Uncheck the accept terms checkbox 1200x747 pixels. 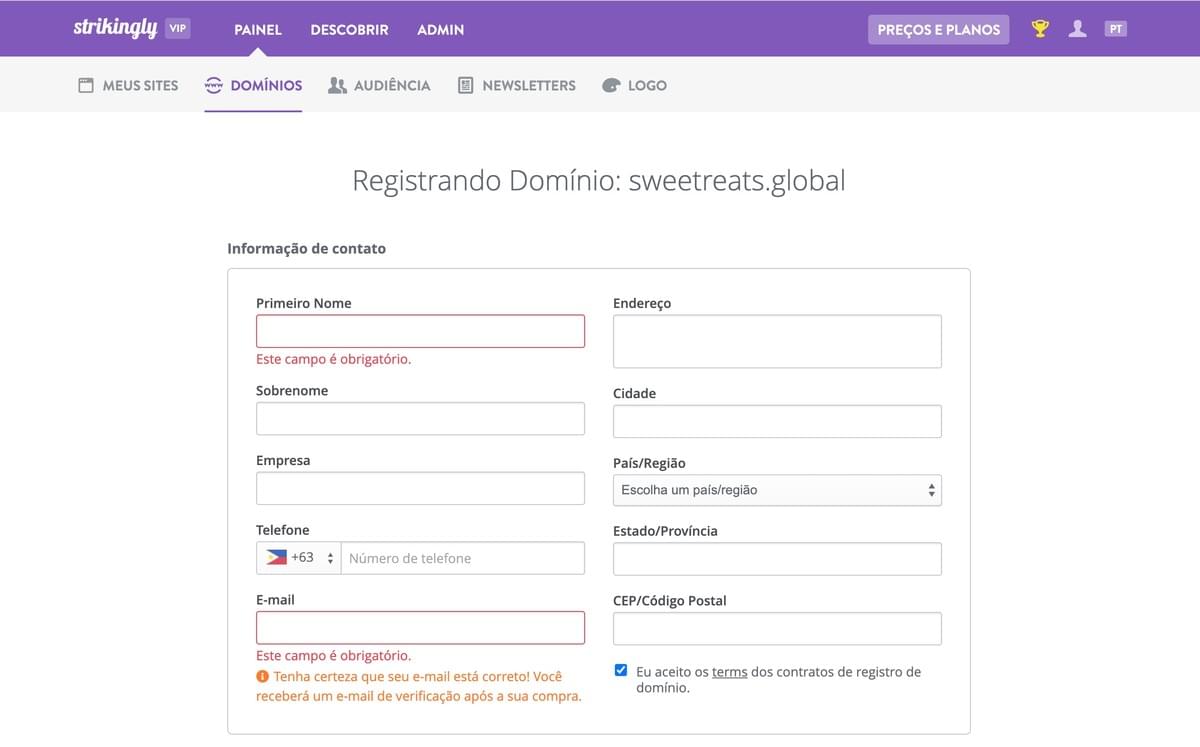point(621,671)
